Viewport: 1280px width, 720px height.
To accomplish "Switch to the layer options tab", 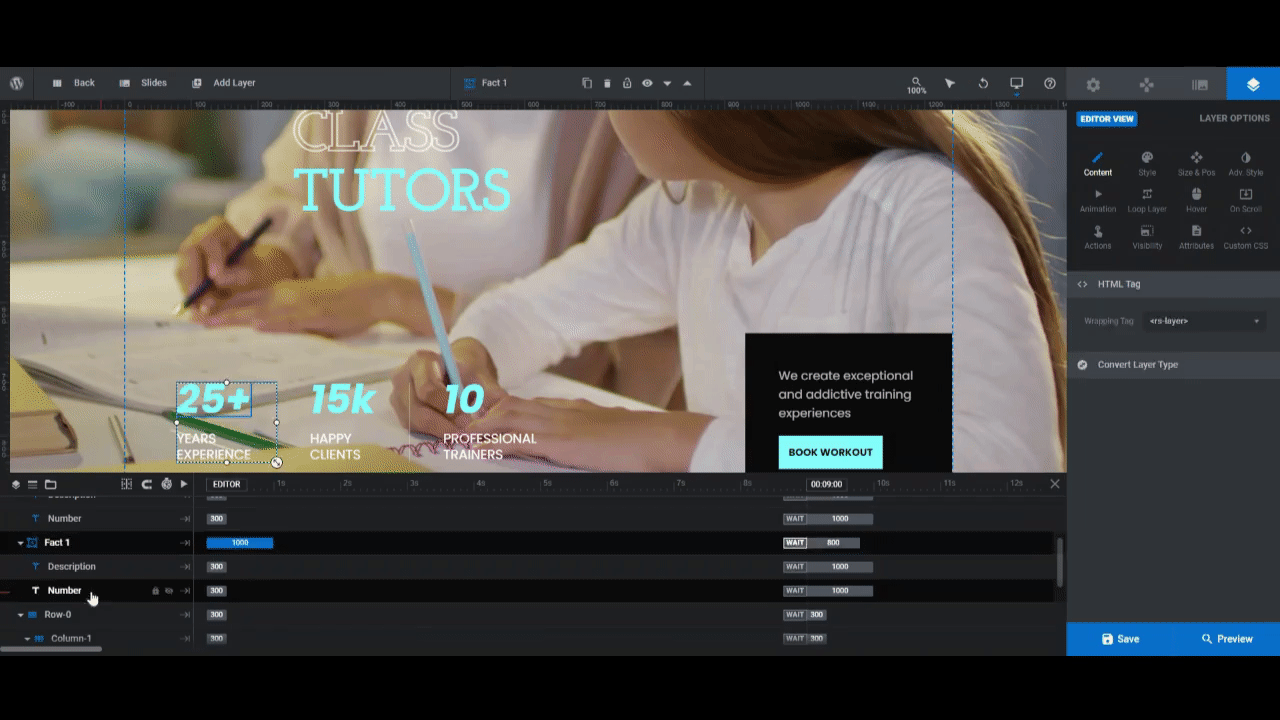I will (x=1253, y=85).
